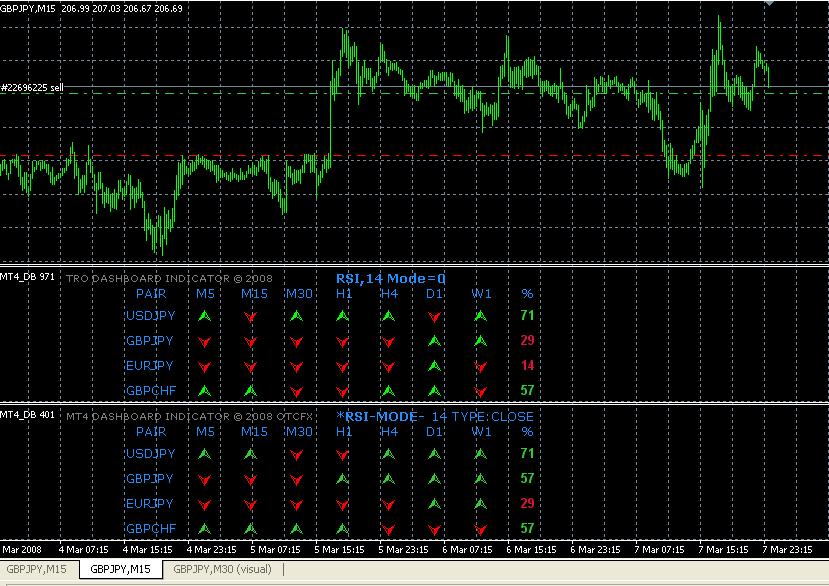This screenshot has width=829, height=586.
Task: Click EURJPY W1 red down arrow in TRO dashboard
Action: pos(480,367)
